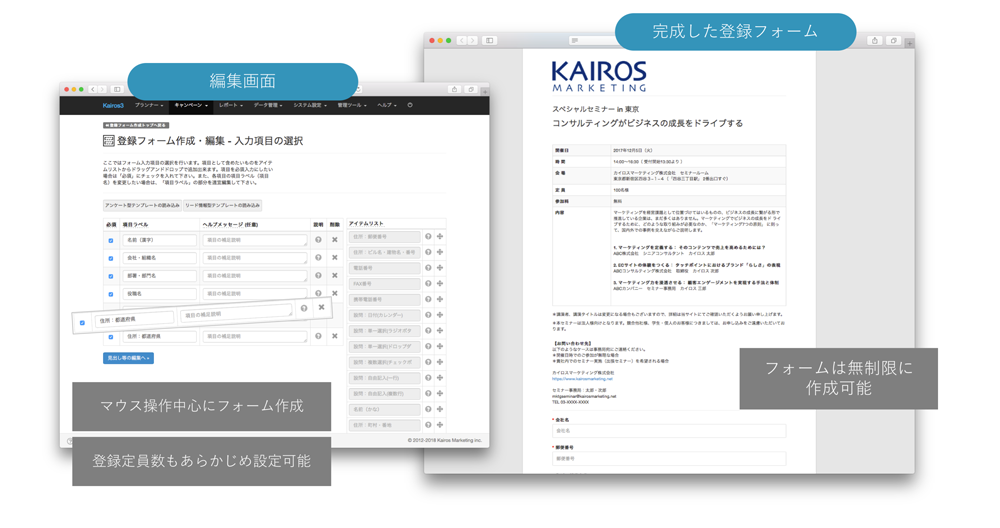Click リード情報型テンプレートの読み込み button
This screenshot has height=528, width=1000.
(x=223, y=205)
